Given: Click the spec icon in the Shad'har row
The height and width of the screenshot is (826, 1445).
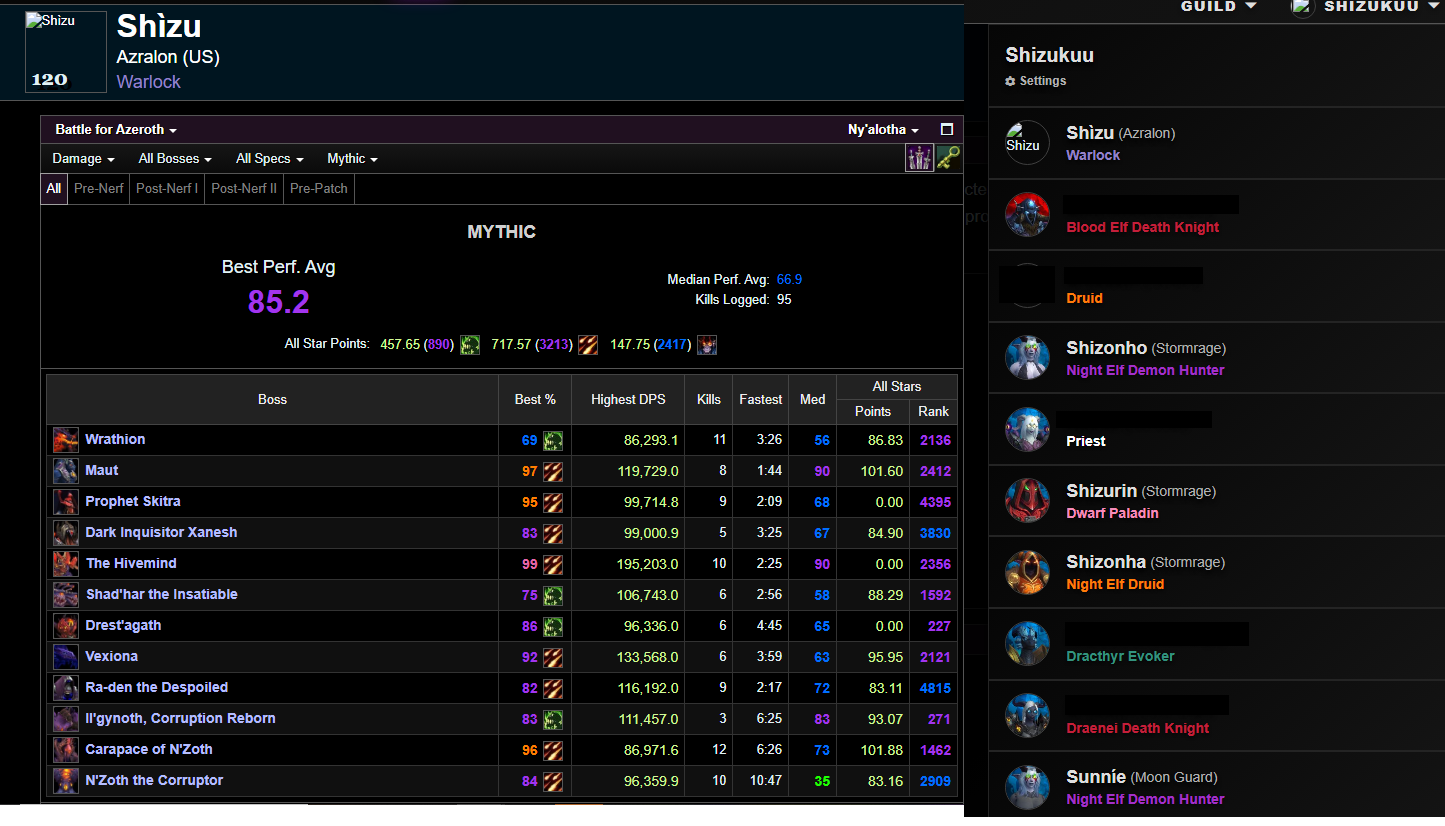Looking at the screenshot, I should [x=553, y=595].
